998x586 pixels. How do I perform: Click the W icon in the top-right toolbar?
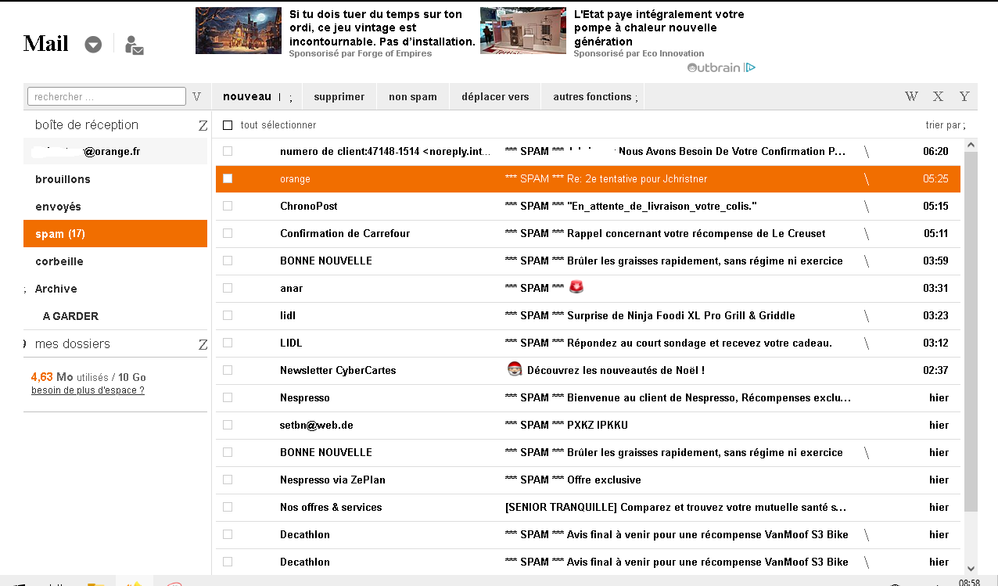click(911, 97)
